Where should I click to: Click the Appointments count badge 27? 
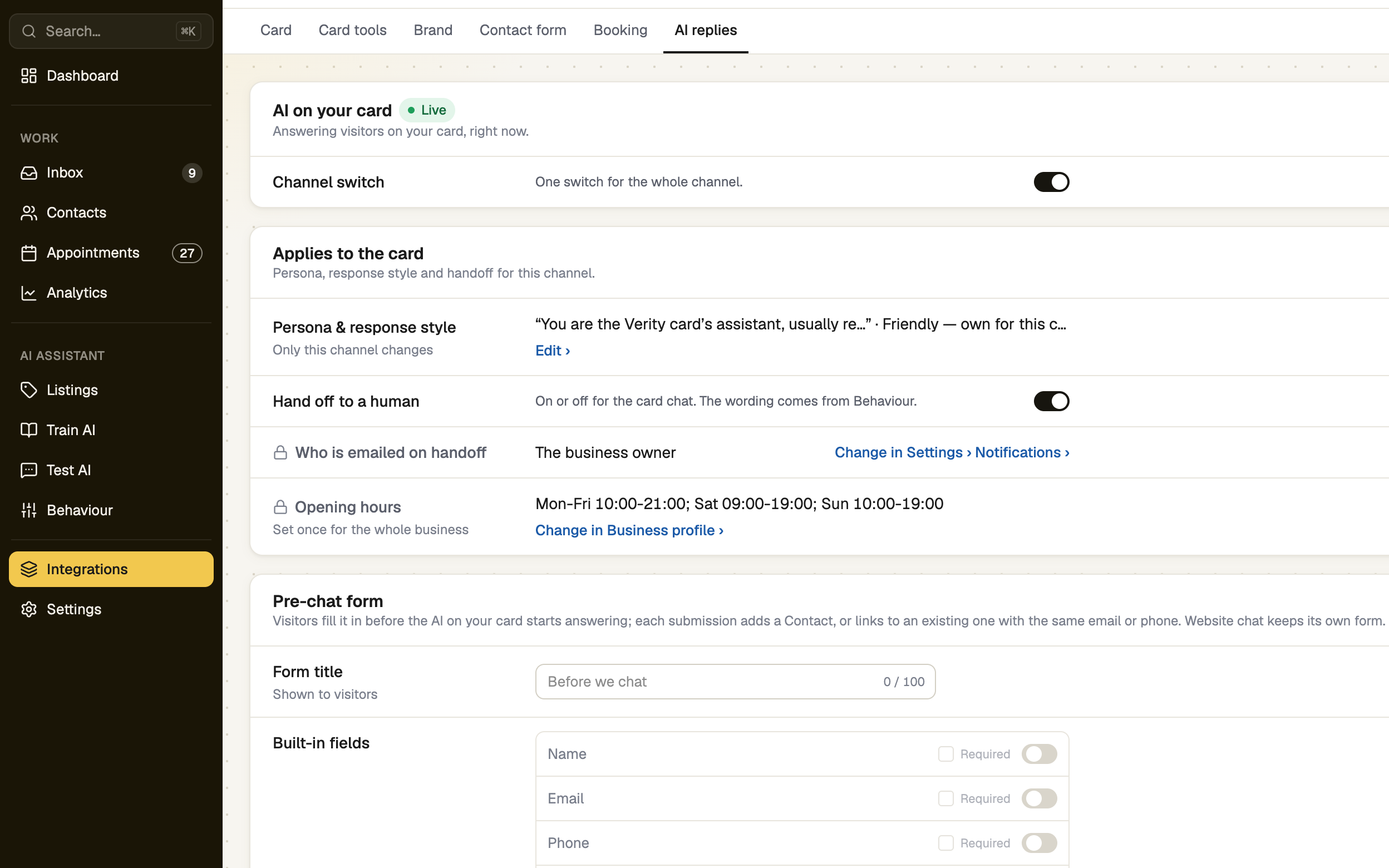coord(187,253)
